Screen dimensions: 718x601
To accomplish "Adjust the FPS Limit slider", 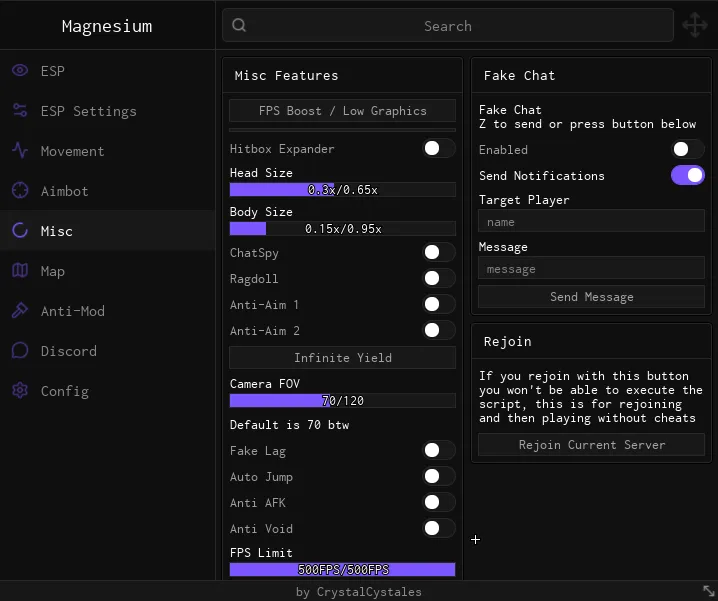I will click(343, 569).
